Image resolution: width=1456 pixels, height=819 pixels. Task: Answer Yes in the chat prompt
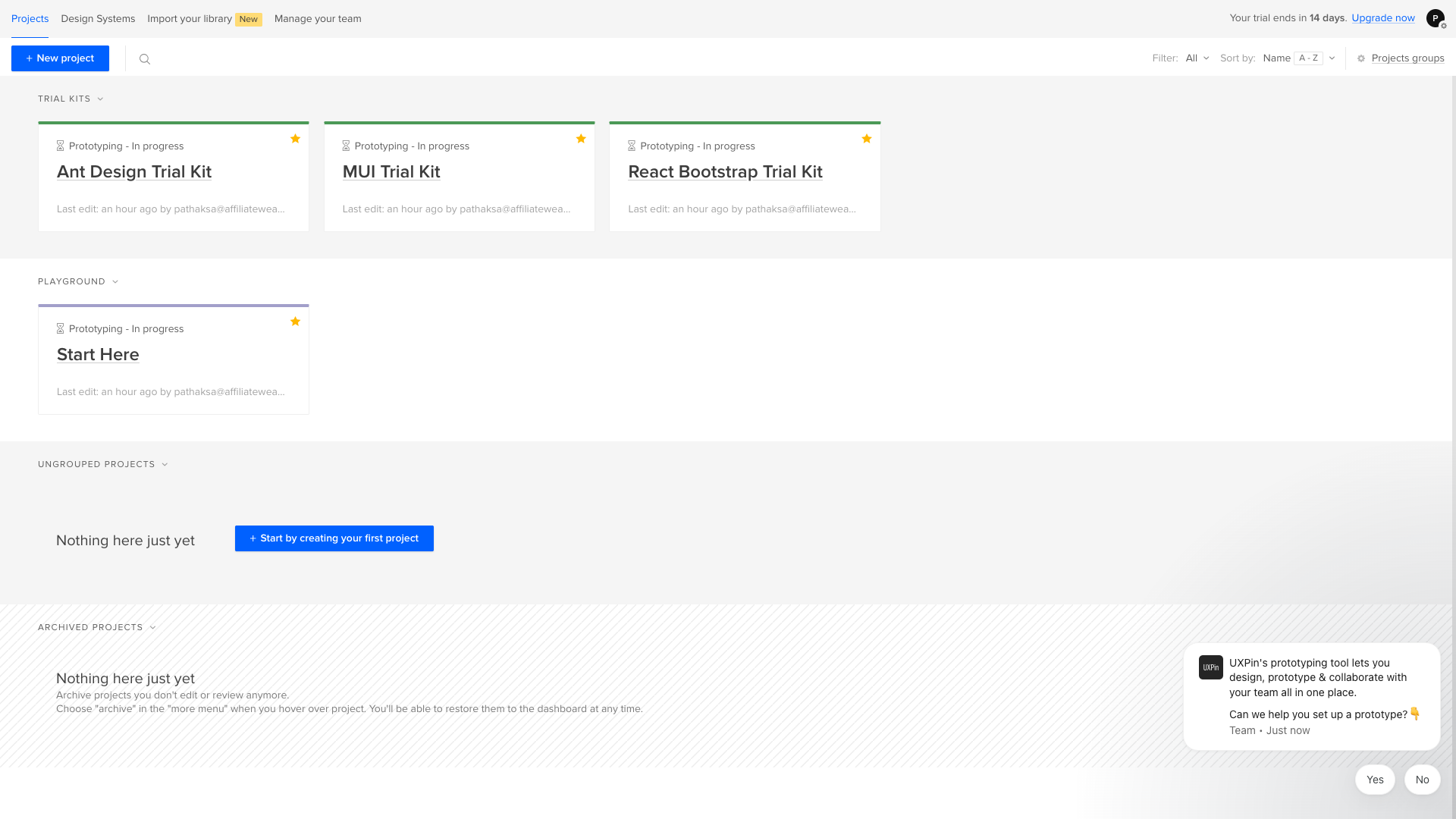click(x=1374, y=780)
